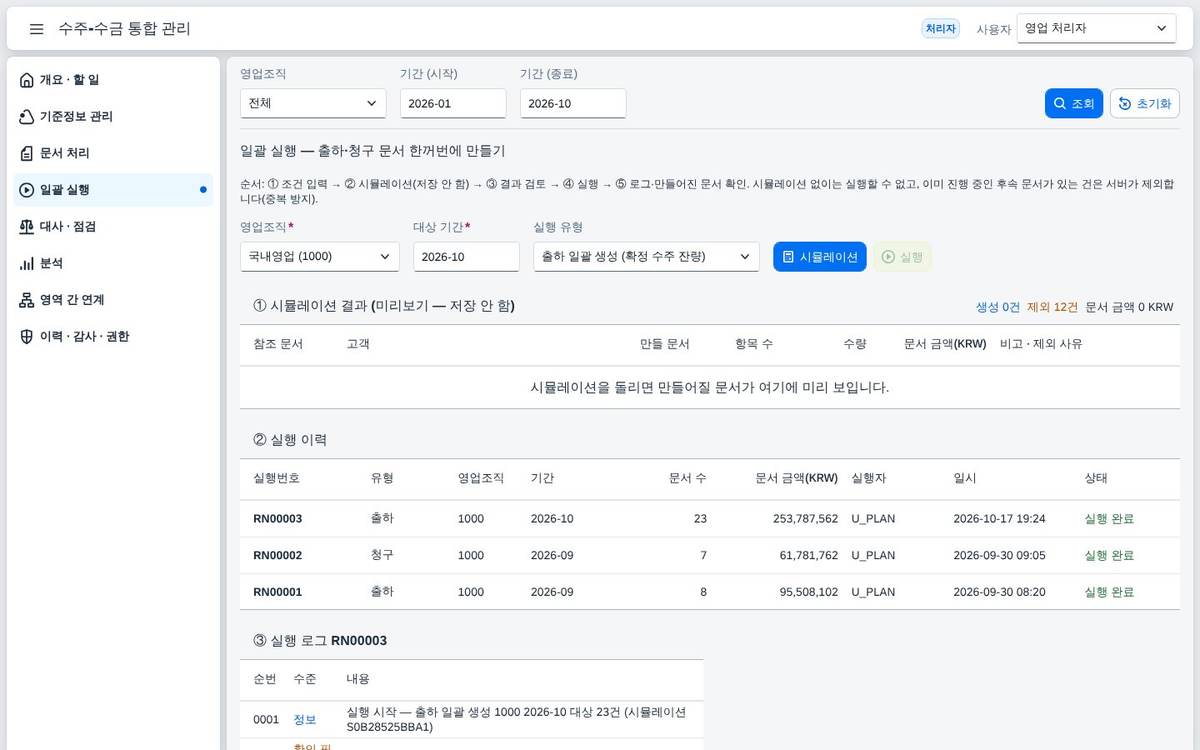Click the 대사 · 점검 scale icon

[27, 227]
